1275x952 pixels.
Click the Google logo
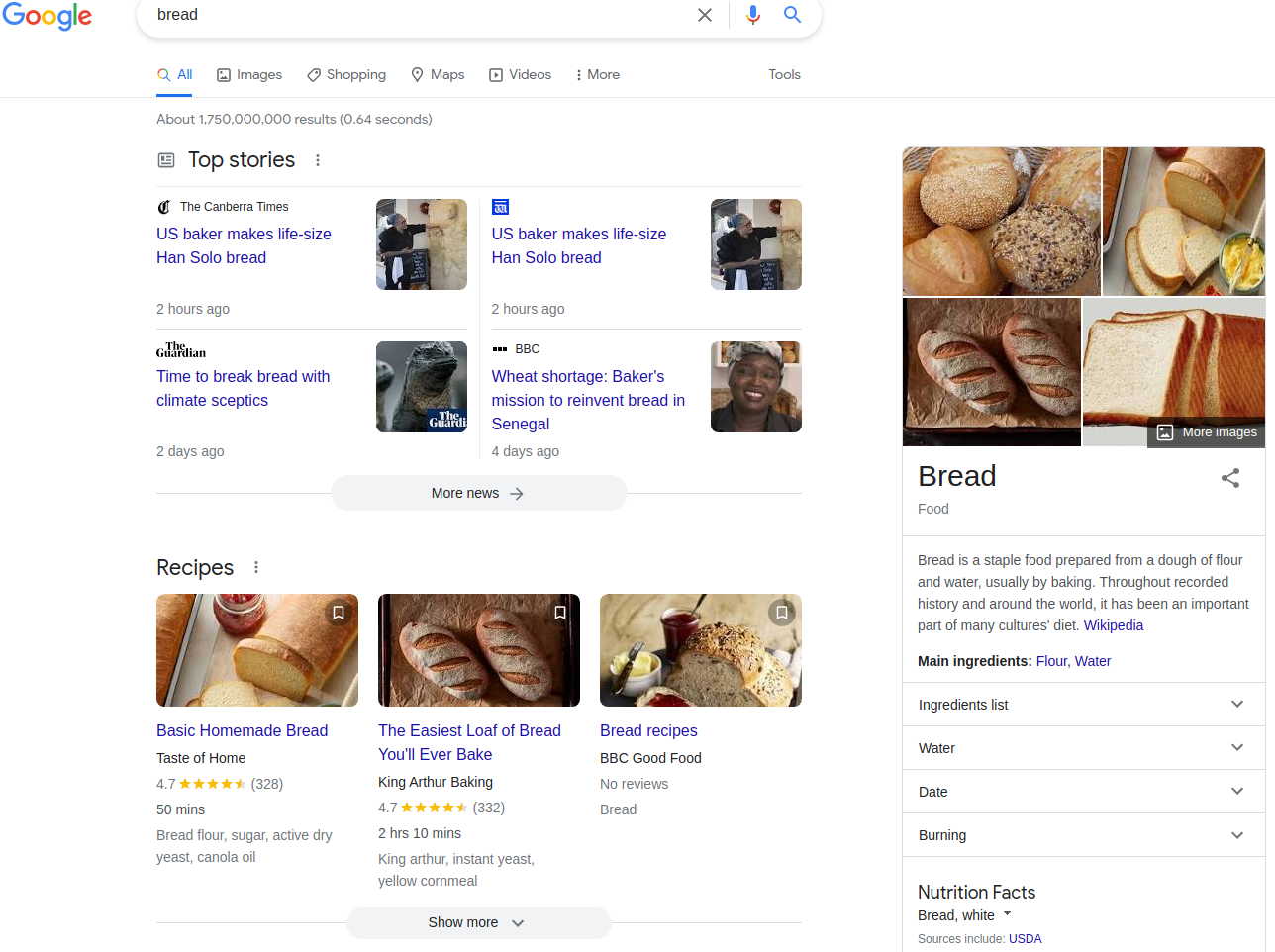pyautogui.click(x=48, y=17)
